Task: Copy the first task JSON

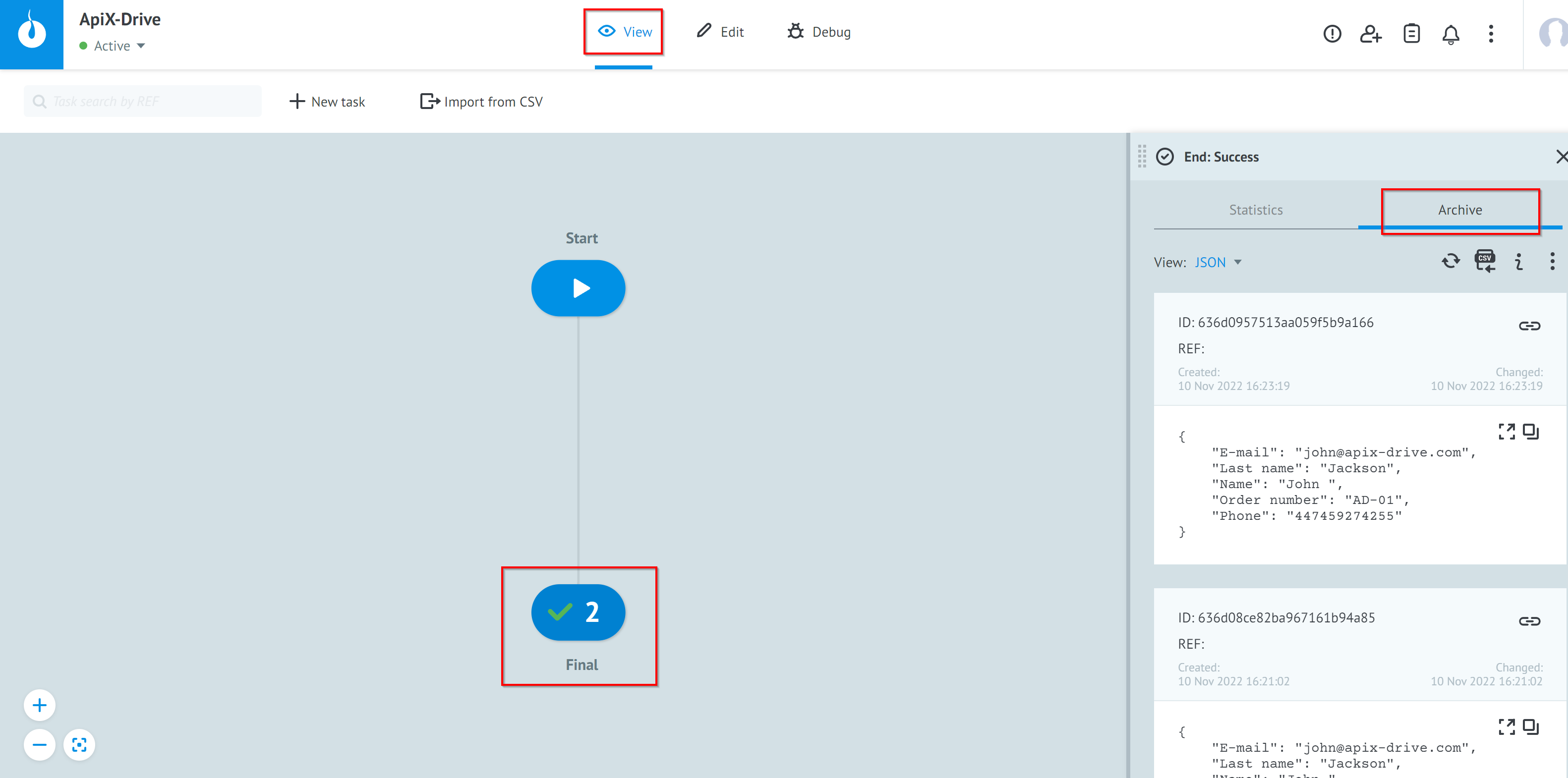Action: pyautogui.click(x=1531, y=432)
